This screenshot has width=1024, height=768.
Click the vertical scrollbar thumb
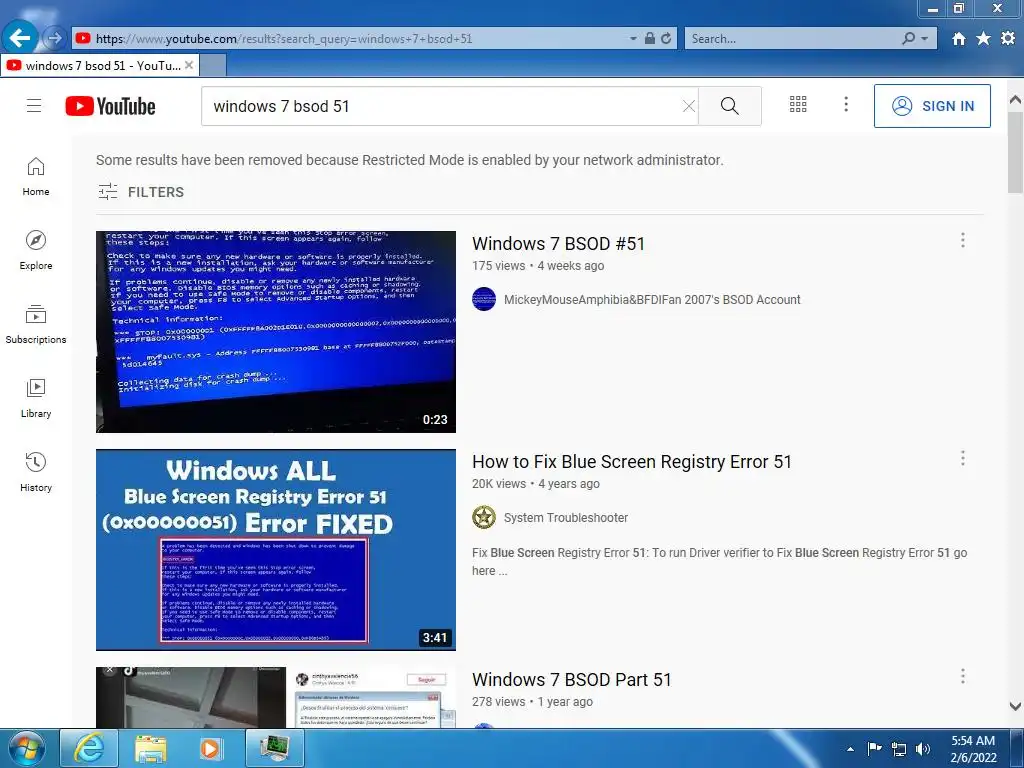tap(1015, 152)
